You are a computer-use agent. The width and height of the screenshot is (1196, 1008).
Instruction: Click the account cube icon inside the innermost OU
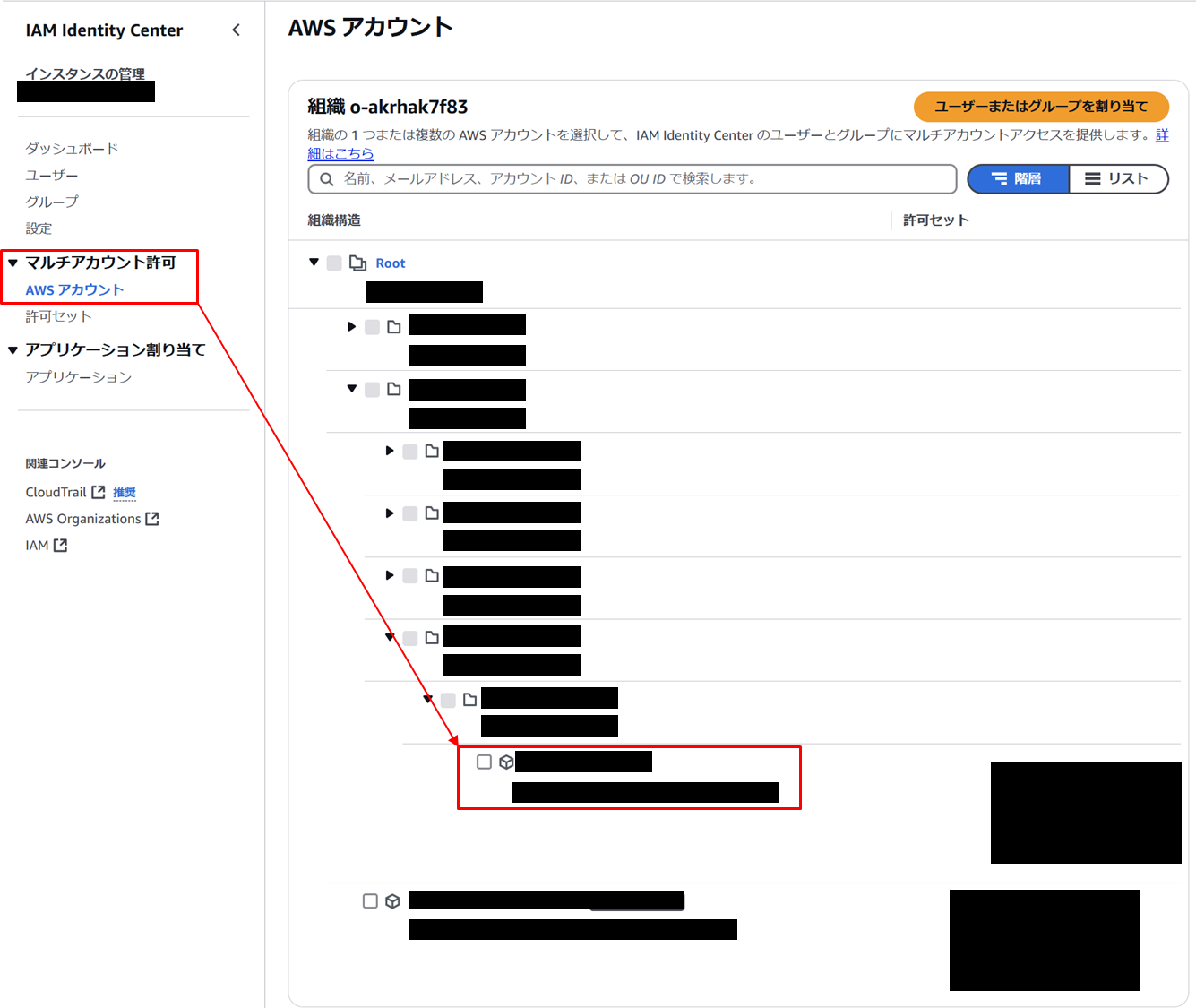(506, 762)
